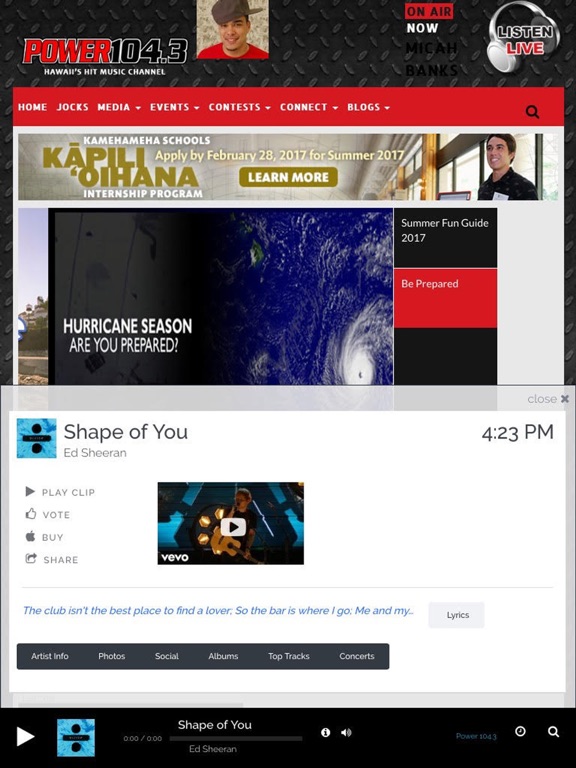Expand the Events dropdown menu
Image resolution: width=576 pixels, height=768 pixels.
coord(175,107)
